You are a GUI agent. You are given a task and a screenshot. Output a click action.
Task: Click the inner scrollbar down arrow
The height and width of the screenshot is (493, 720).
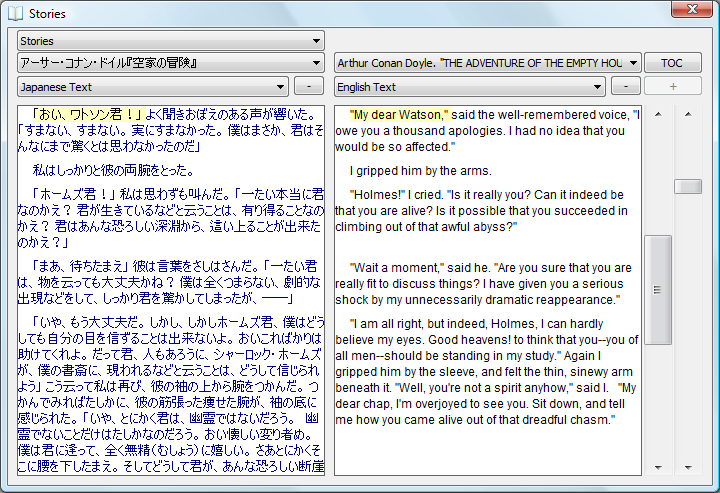(x=658, y=467)
